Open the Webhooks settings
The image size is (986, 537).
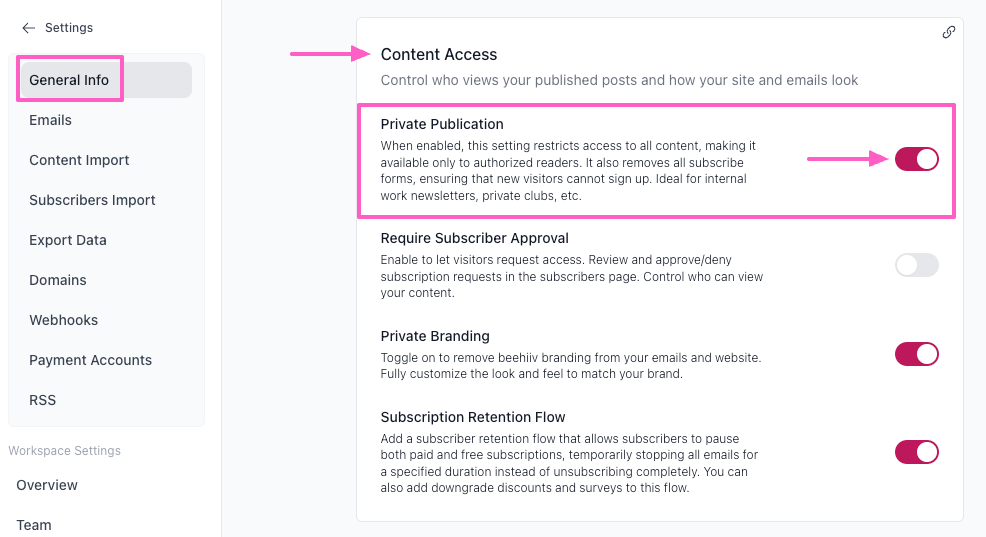[64, 320]
